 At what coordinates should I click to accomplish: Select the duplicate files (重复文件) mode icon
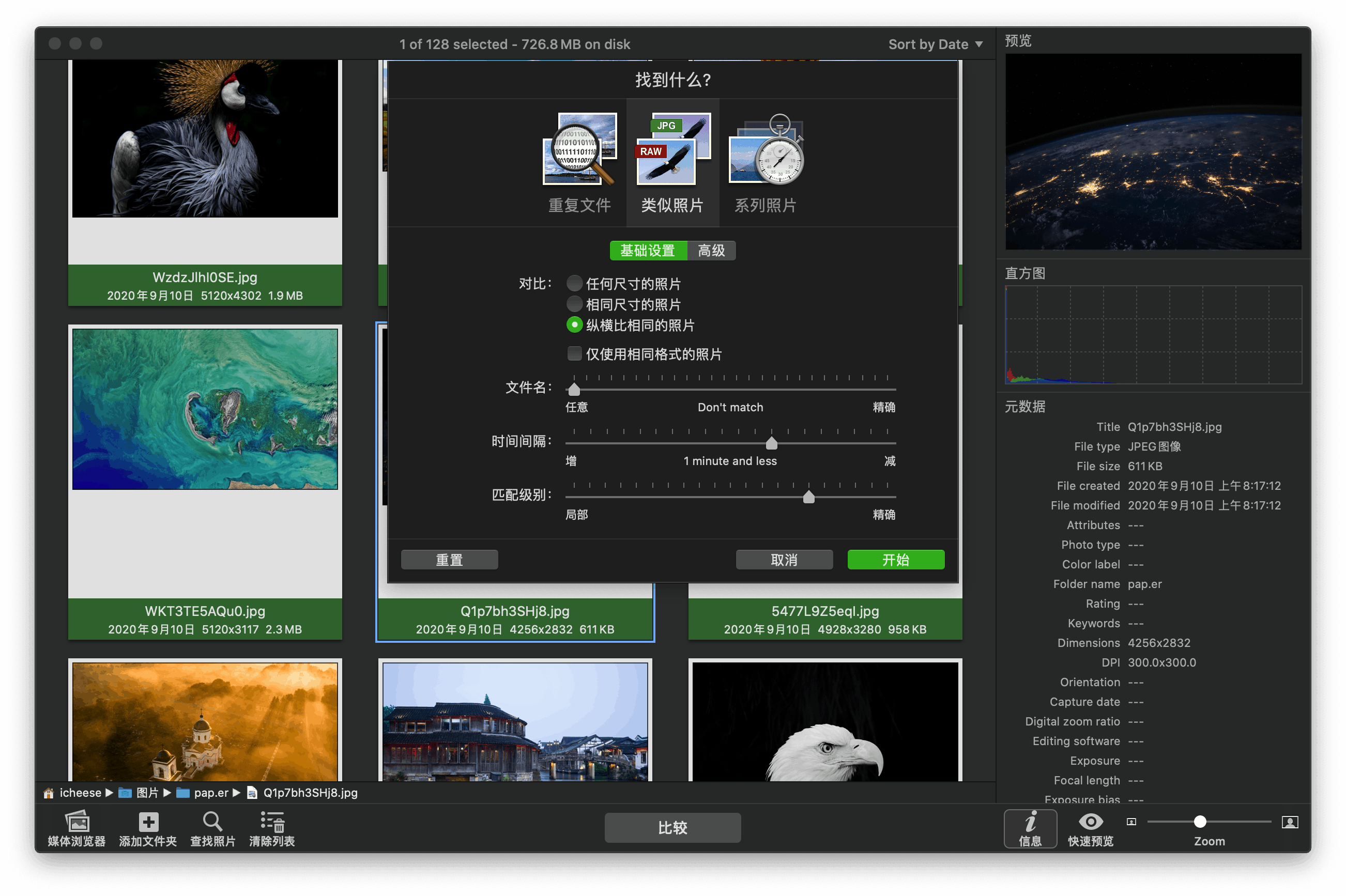(579, 150)
